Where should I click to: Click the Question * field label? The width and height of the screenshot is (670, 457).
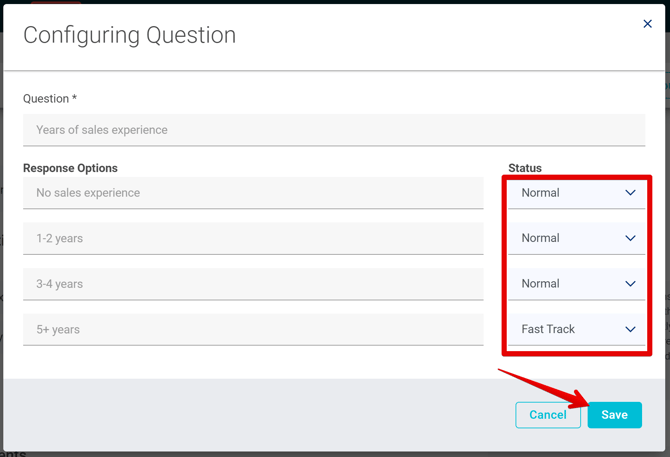pyautogui.click(x=50, y=99)
